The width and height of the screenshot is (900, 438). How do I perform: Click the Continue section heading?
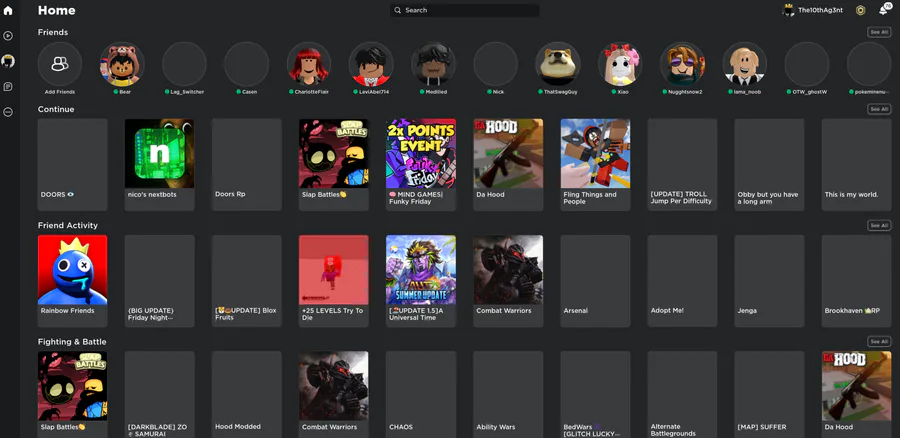coord(56,109)
